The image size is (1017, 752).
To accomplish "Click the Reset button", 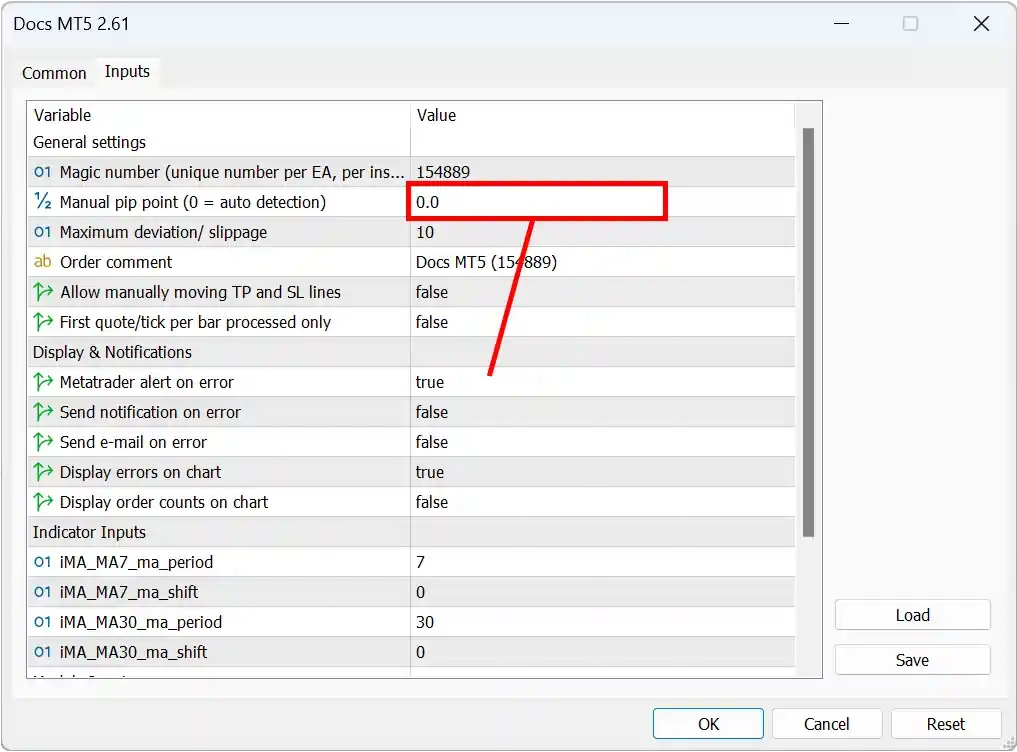I will tap(945, 724).
